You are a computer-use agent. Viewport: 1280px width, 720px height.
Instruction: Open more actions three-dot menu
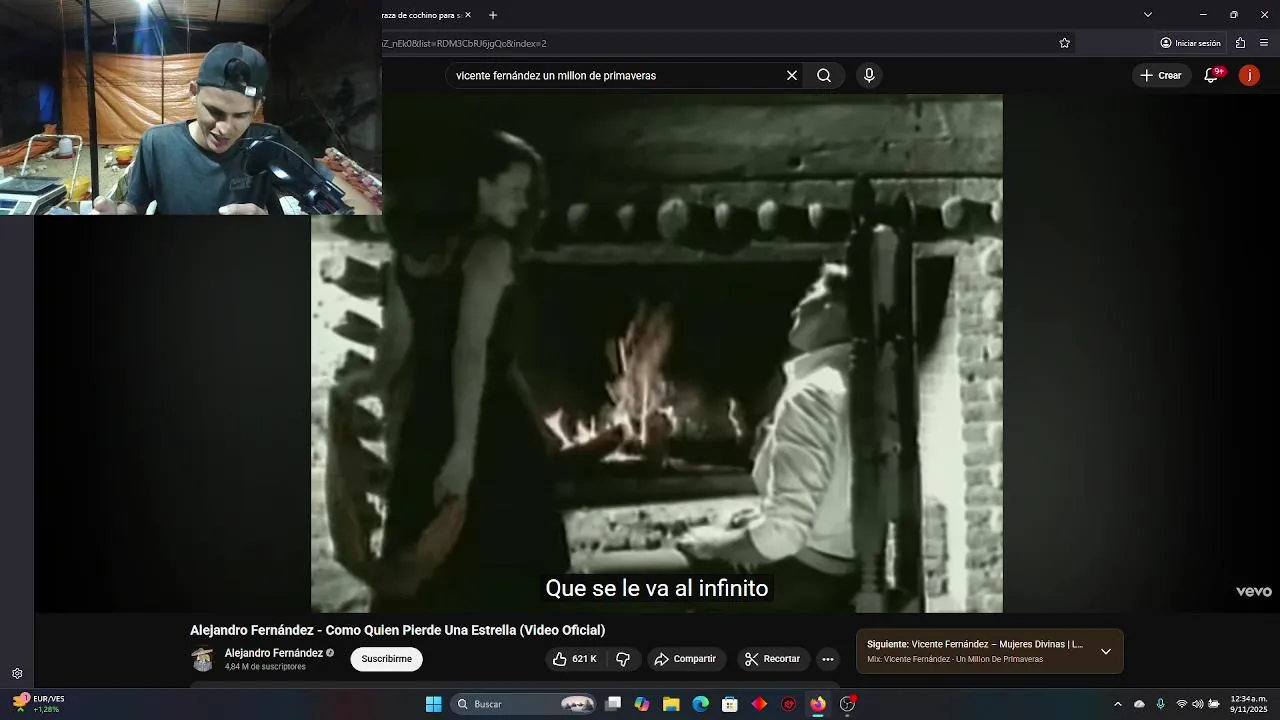point(828,659)
